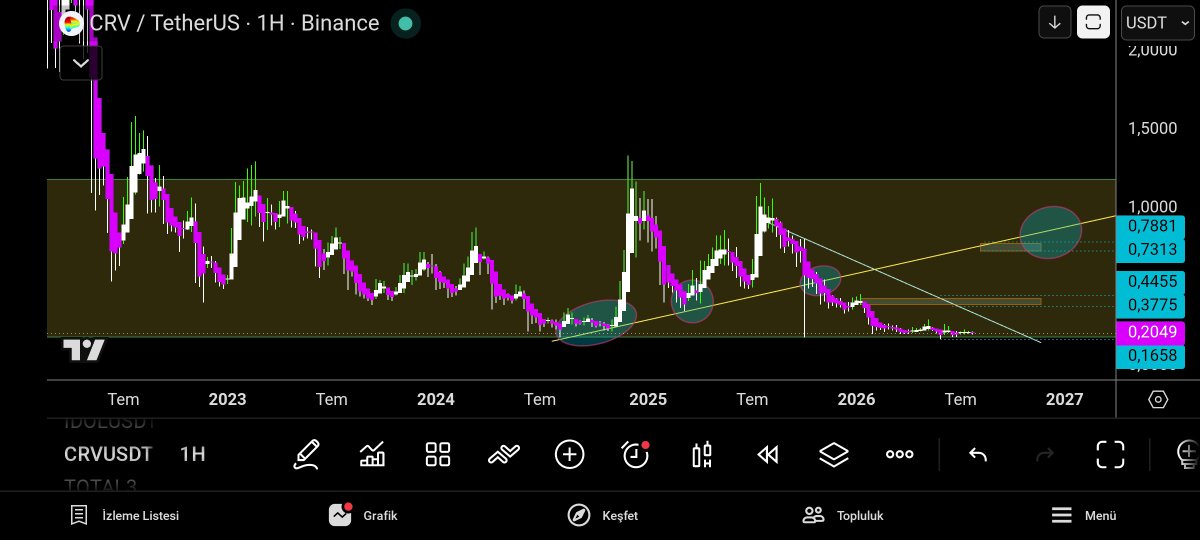
Task: Click the 1,5000 price scale value
Action: [1151, 129]
